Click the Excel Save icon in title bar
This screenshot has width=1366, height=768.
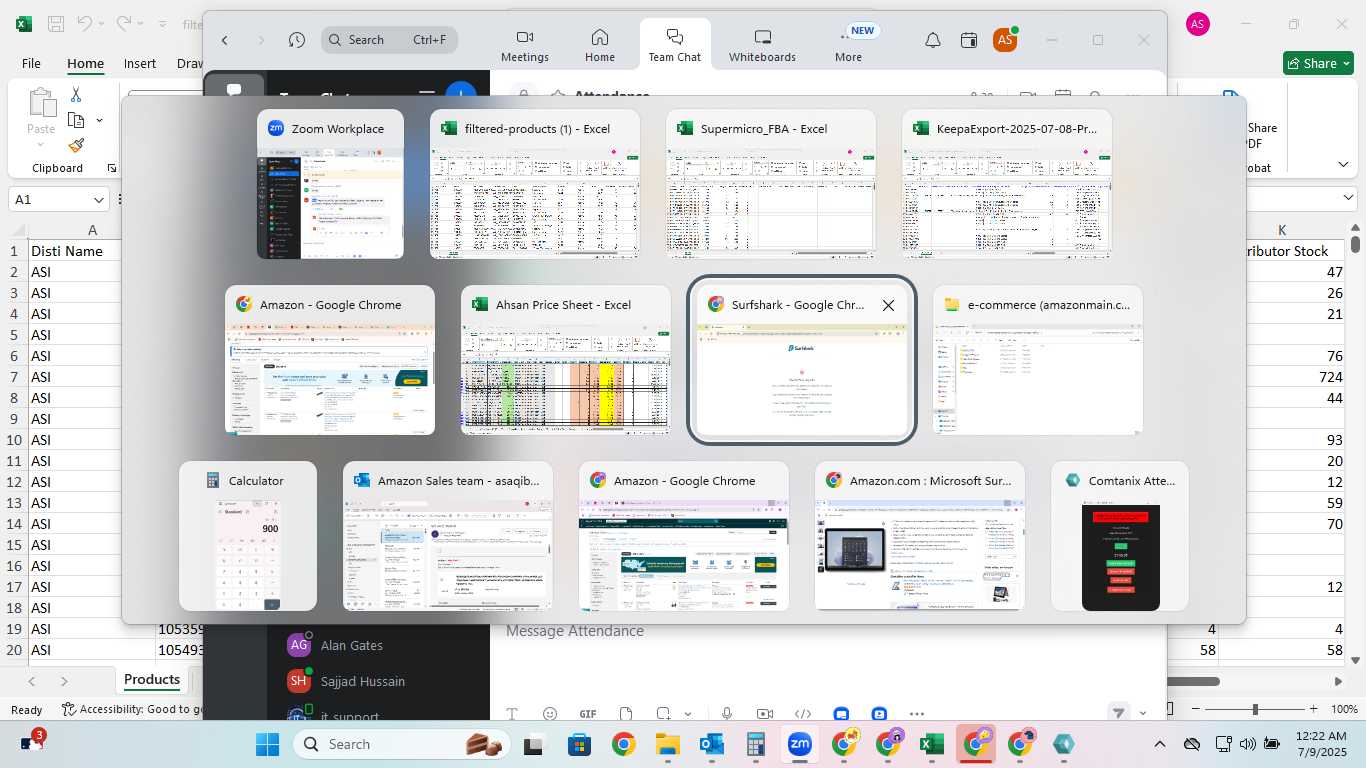[56, 23]
